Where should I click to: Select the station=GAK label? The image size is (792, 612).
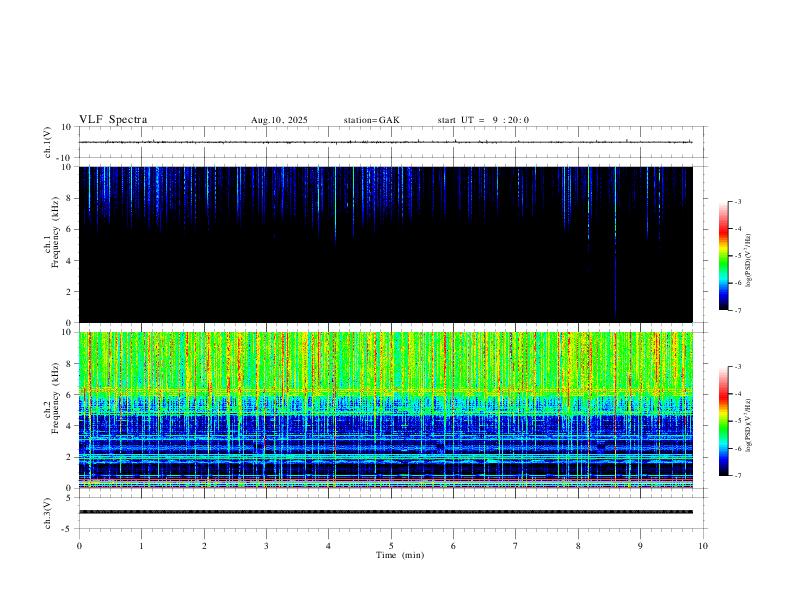click(x=371, y=120)
